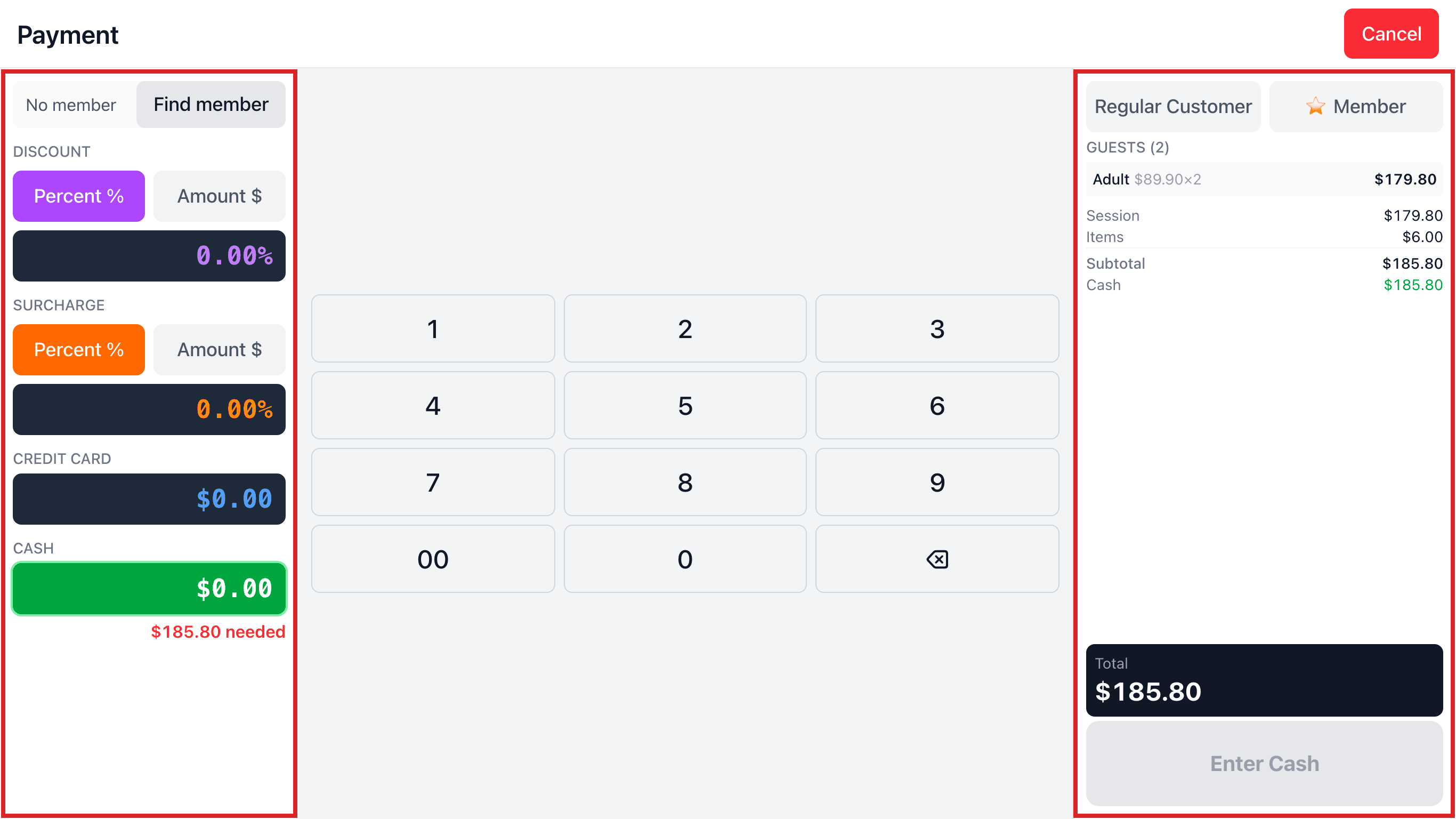The width and height of the screenshot is (1456, 819).
Task: Choose the Regular Customer option
Action: pyautogui.click(x=1173, y=106)
